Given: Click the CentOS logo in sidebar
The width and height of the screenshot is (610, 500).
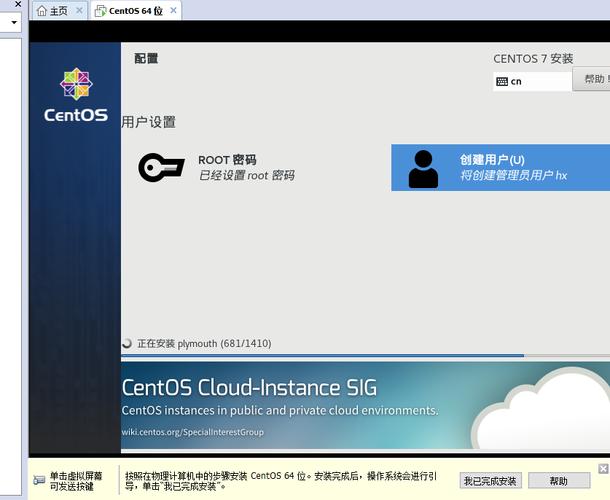Looking at the screenshot, I should pos(76,95).
